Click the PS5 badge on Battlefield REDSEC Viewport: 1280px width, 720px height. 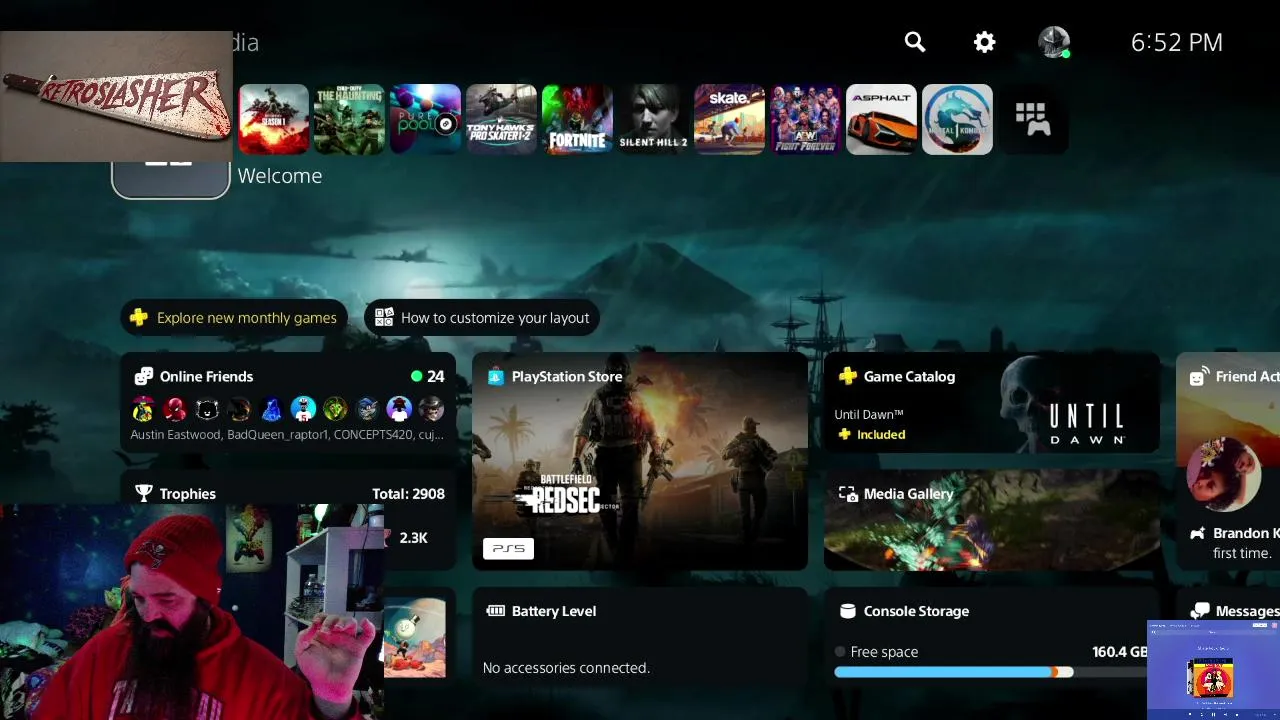pyautogui.click(x=508, y=548)
